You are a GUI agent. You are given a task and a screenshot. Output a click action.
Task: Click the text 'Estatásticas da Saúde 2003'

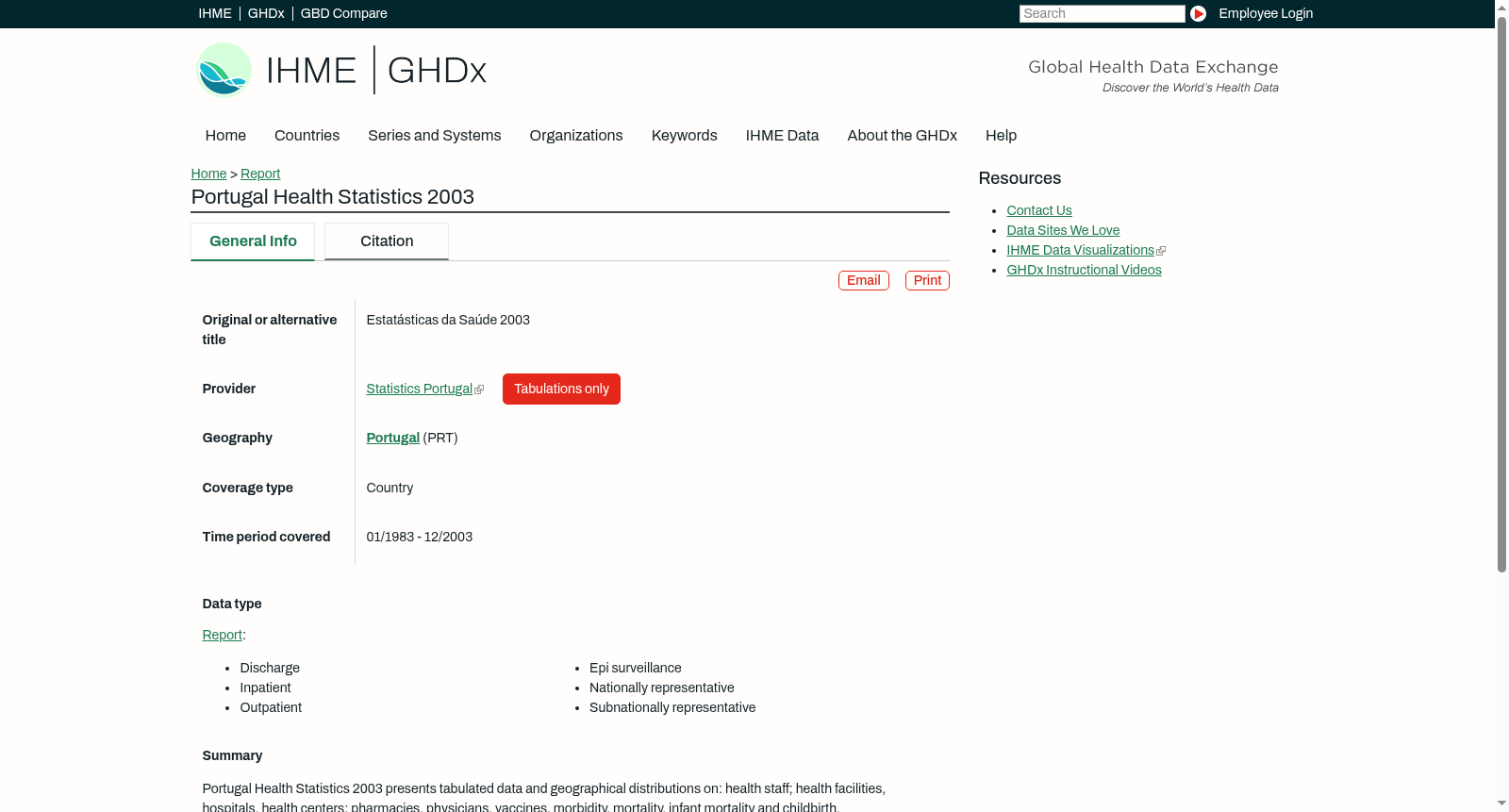[x=448, y=320]
